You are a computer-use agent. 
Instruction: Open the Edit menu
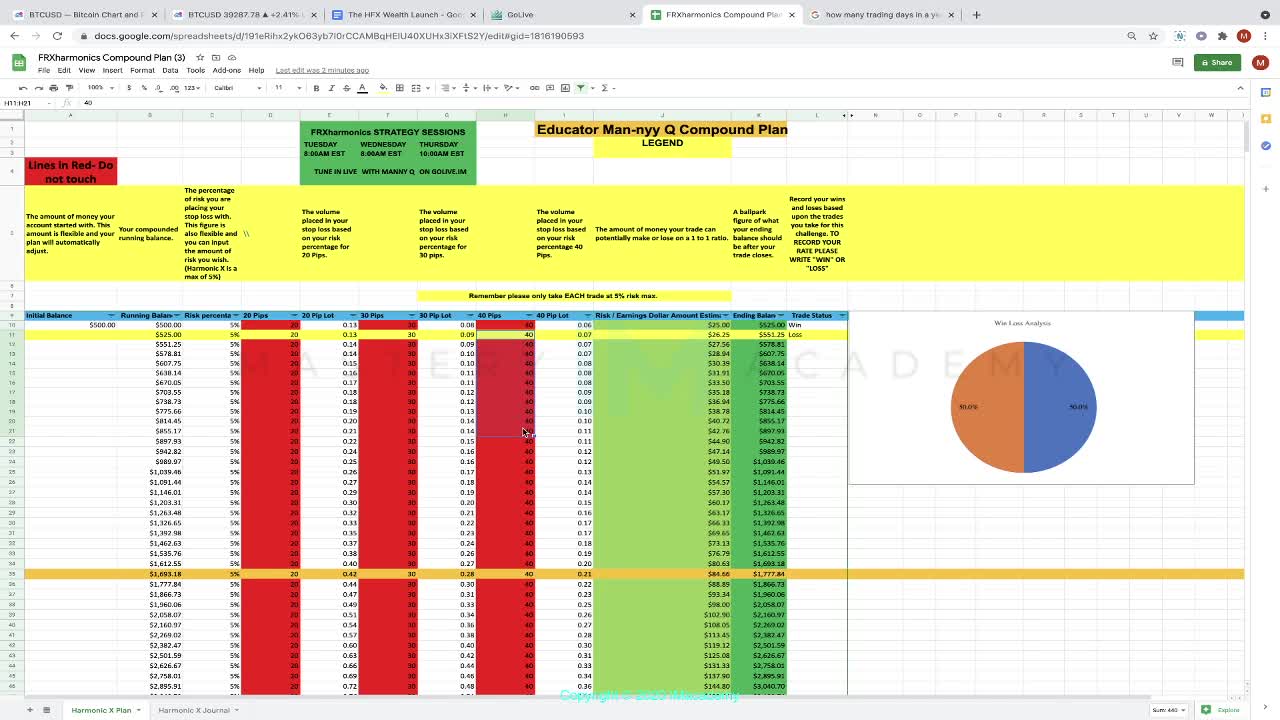[x=64, y=70]
